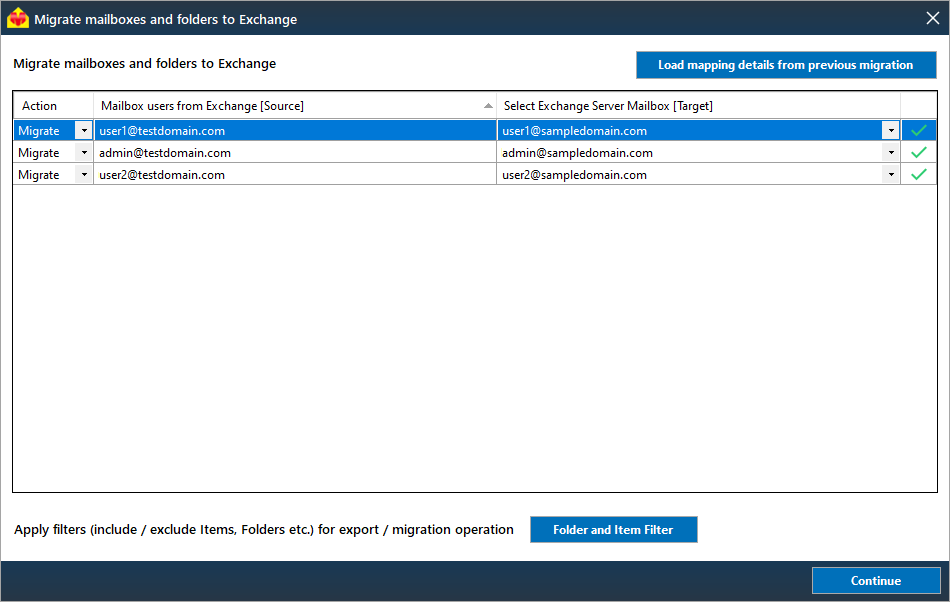Image resolution: width=950 pixels, height=602 pixels.
Task: Click Migrate text in user1 row
Action: [39, 131]
